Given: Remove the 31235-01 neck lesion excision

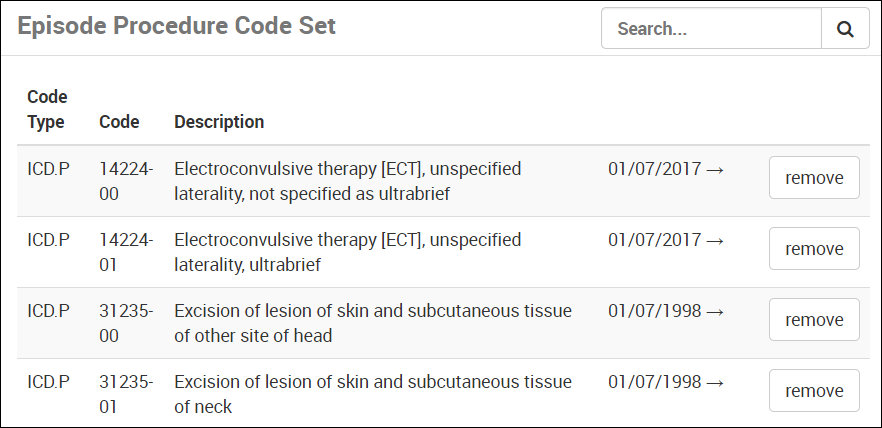Looking at the screenshot, I should click(x=813, y=391).
